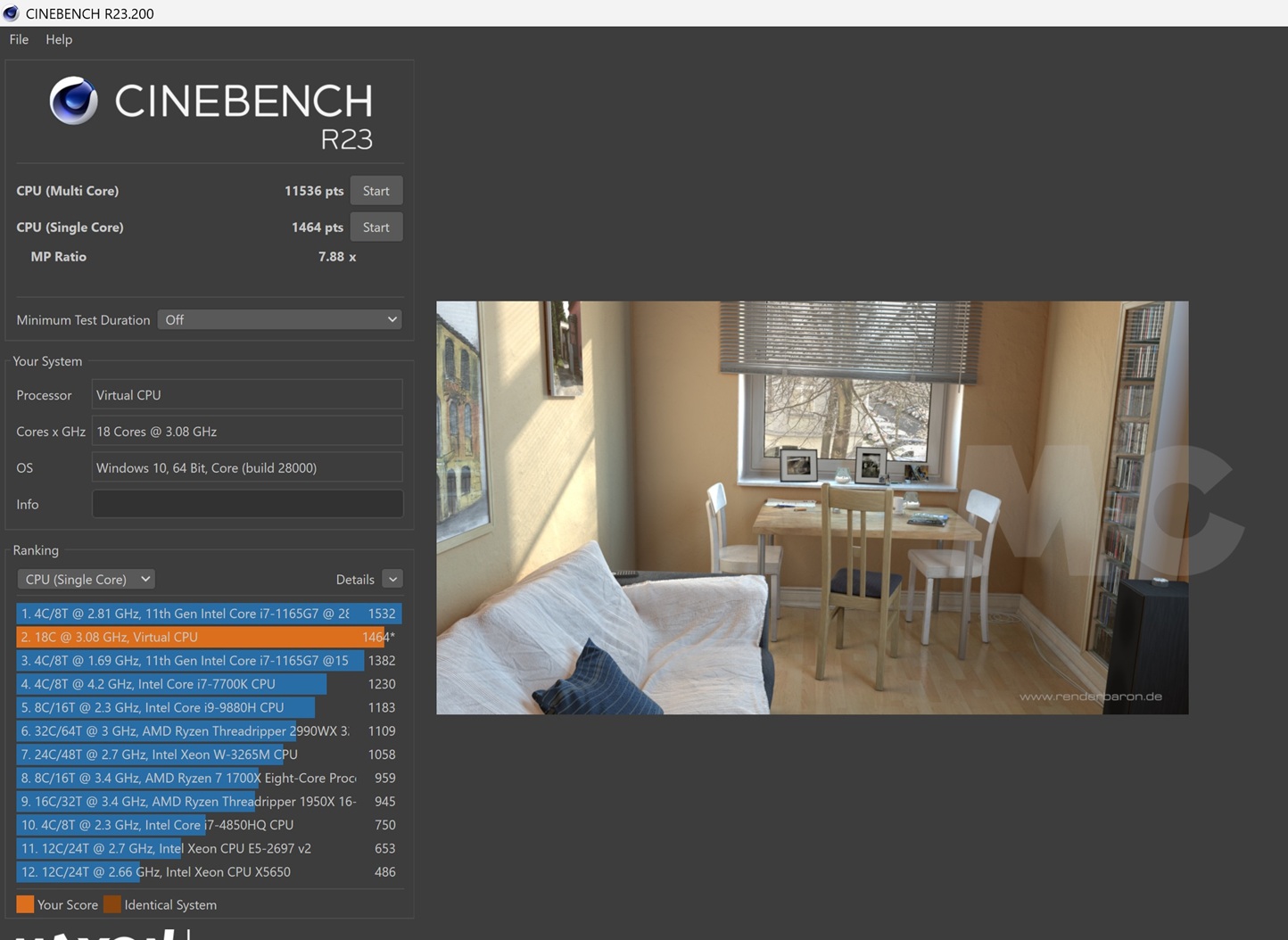Click the Processor field showing Virtual CPU

pyautogui.click(x=247, y=395)
